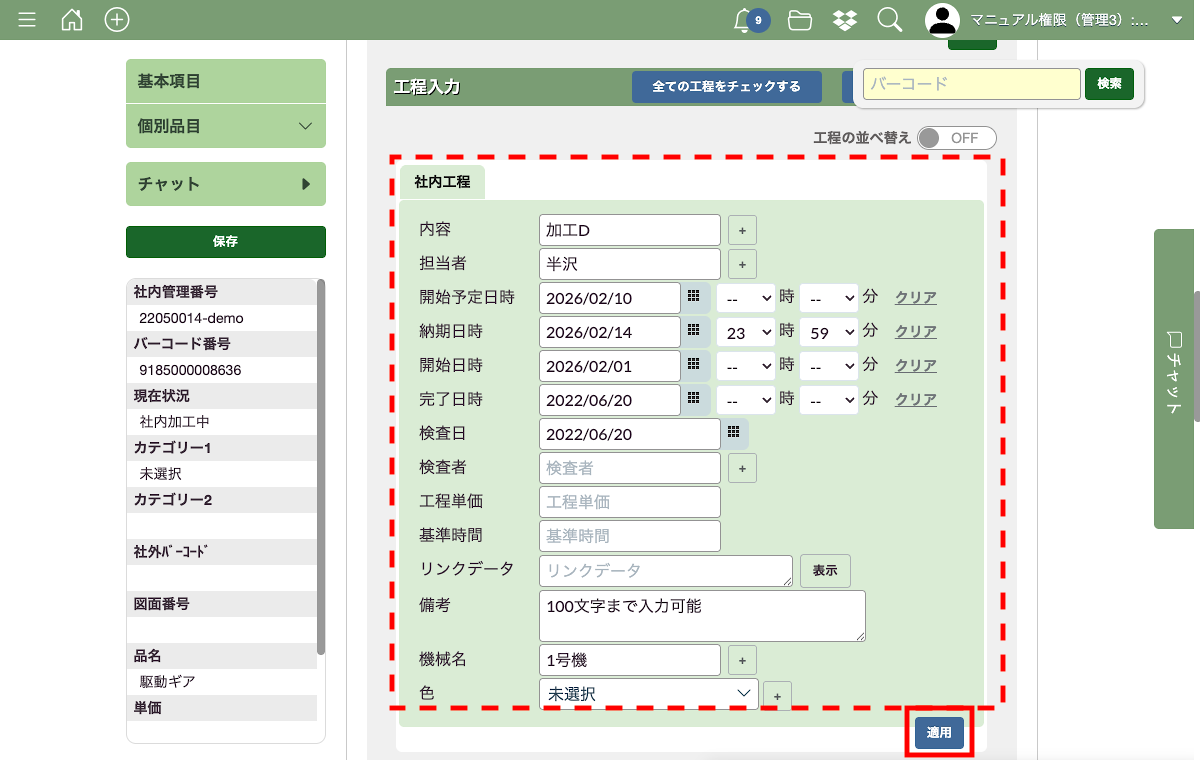Image resolution: width=1200 pixels, height=760 pixels.
Task: Click the 全ての工程をチェックする button
Action: (x=726, y=87)
